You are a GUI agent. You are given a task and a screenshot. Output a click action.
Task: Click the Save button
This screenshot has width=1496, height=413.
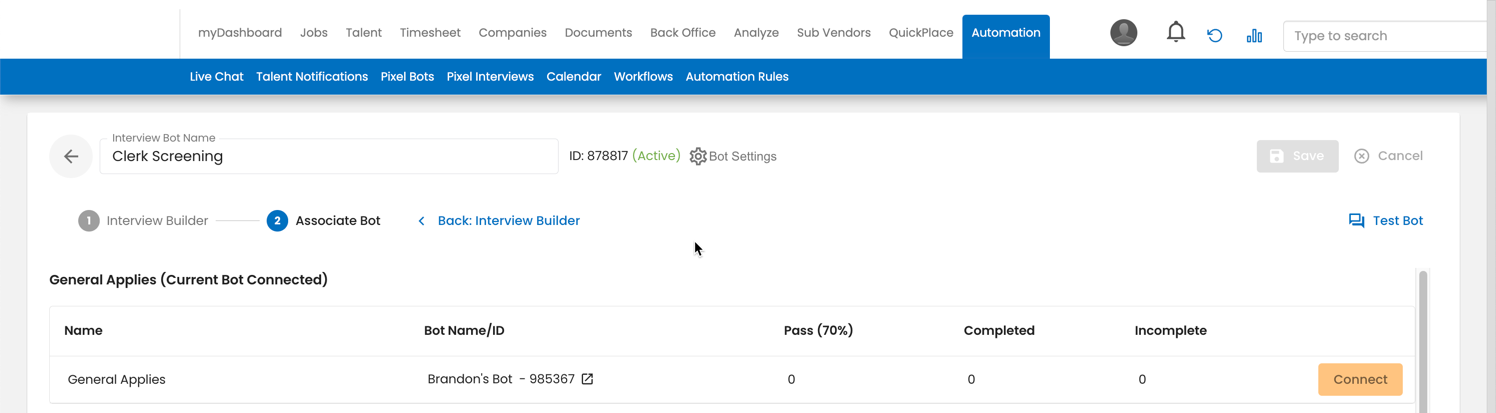point(1296,156)
